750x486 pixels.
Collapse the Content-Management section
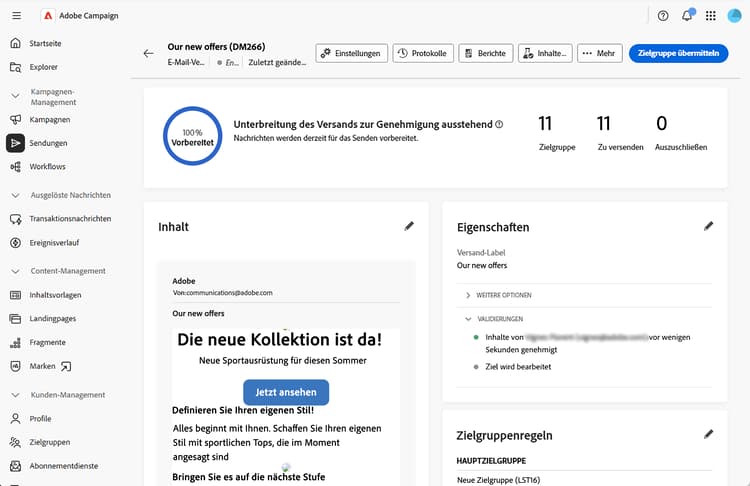coord(15,271)
